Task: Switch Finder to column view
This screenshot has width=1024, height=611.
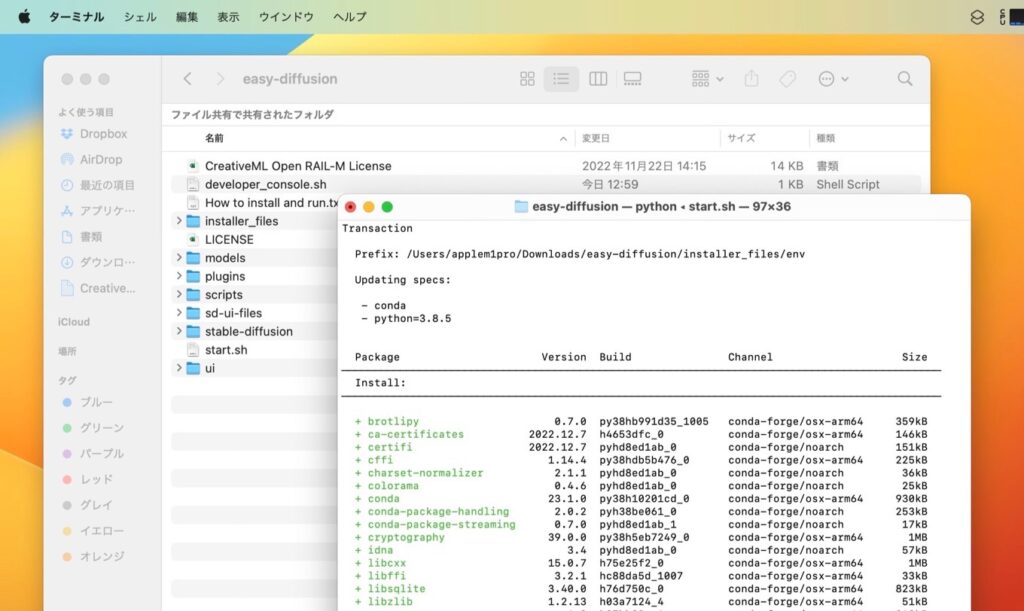Action: tap(597, 78)
